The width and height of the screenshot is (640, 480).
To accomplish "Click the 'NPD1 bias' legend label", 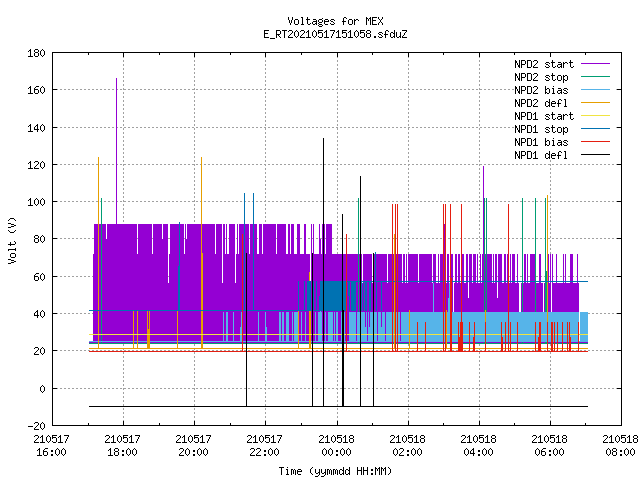I will point(541,142).
